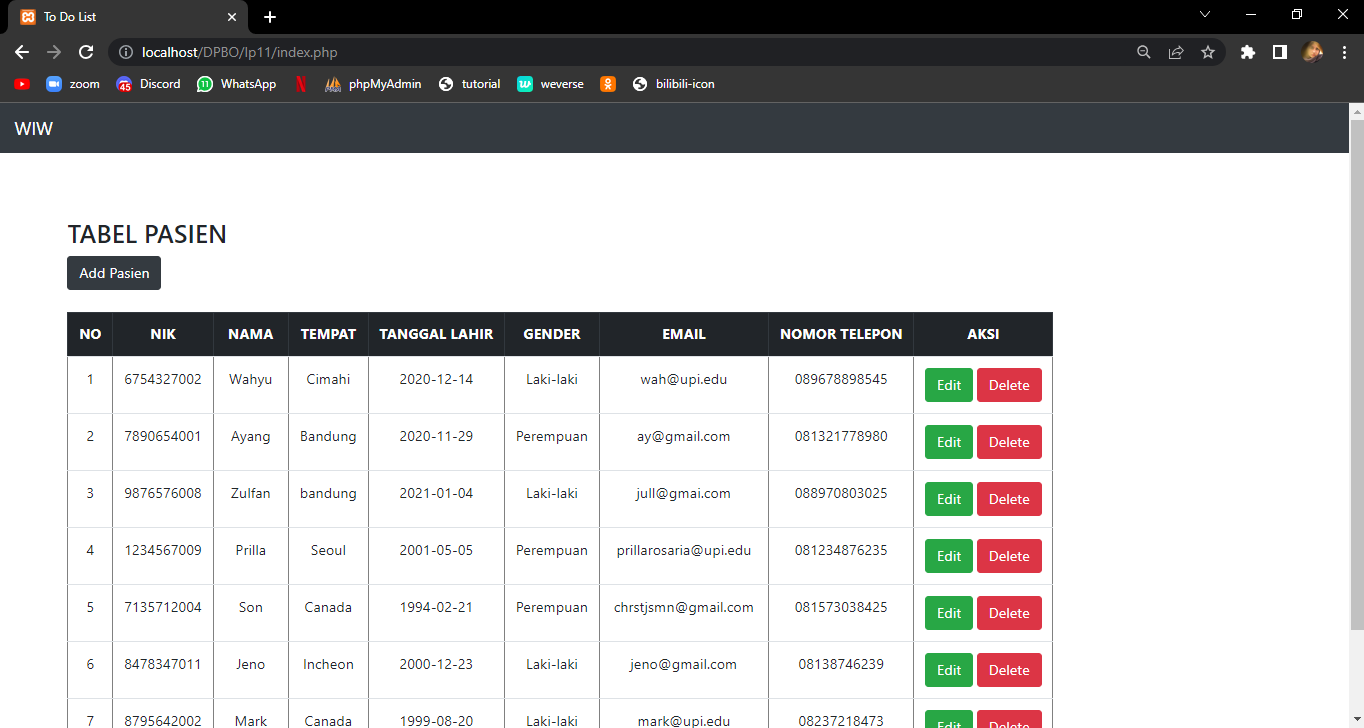
Task: Open the weverse bookmark
Action: tap(549, 84)
